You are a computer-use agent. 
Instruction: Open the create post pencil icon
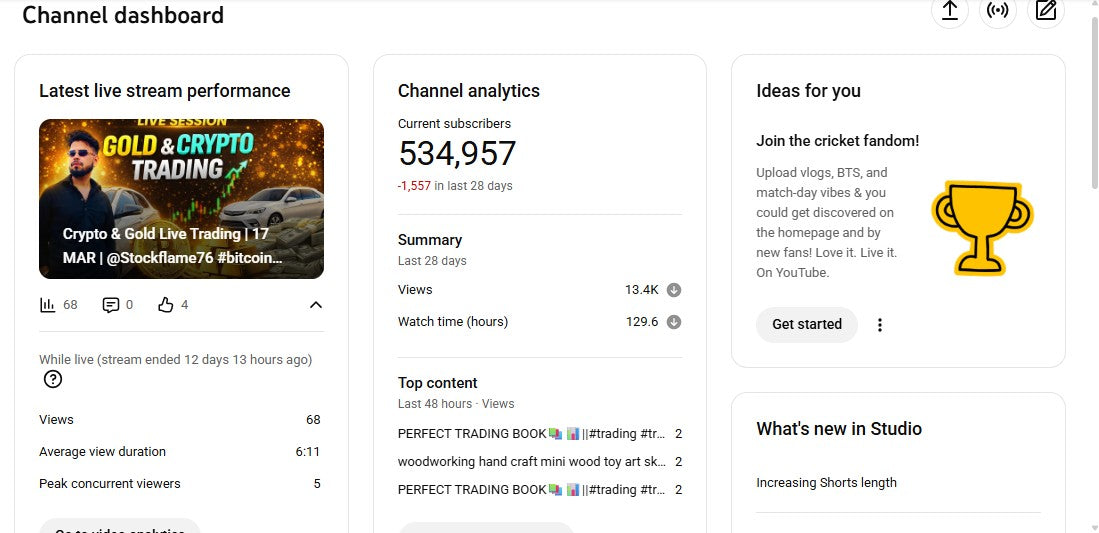1046,11
